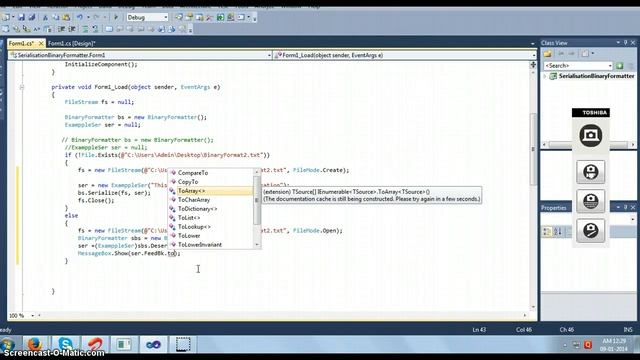The image size is (640, 360).
Task: Click the Toshiba video camera button
Action: (591, 172)
